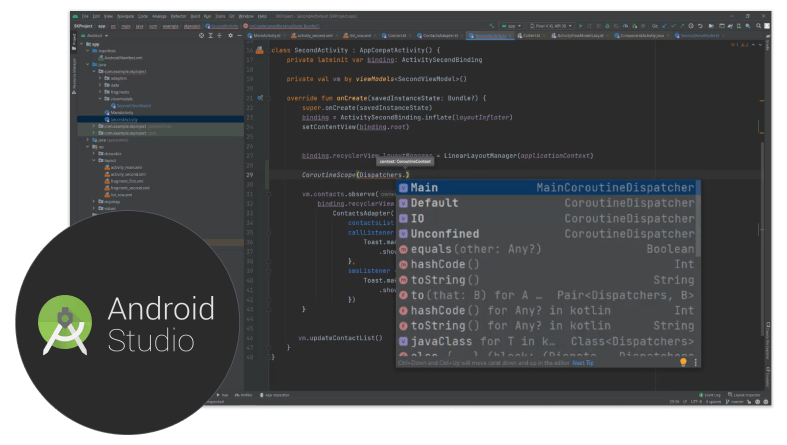Select MainActivity in project tree
This screenshot has width=787, height=445.
[119, 113]
